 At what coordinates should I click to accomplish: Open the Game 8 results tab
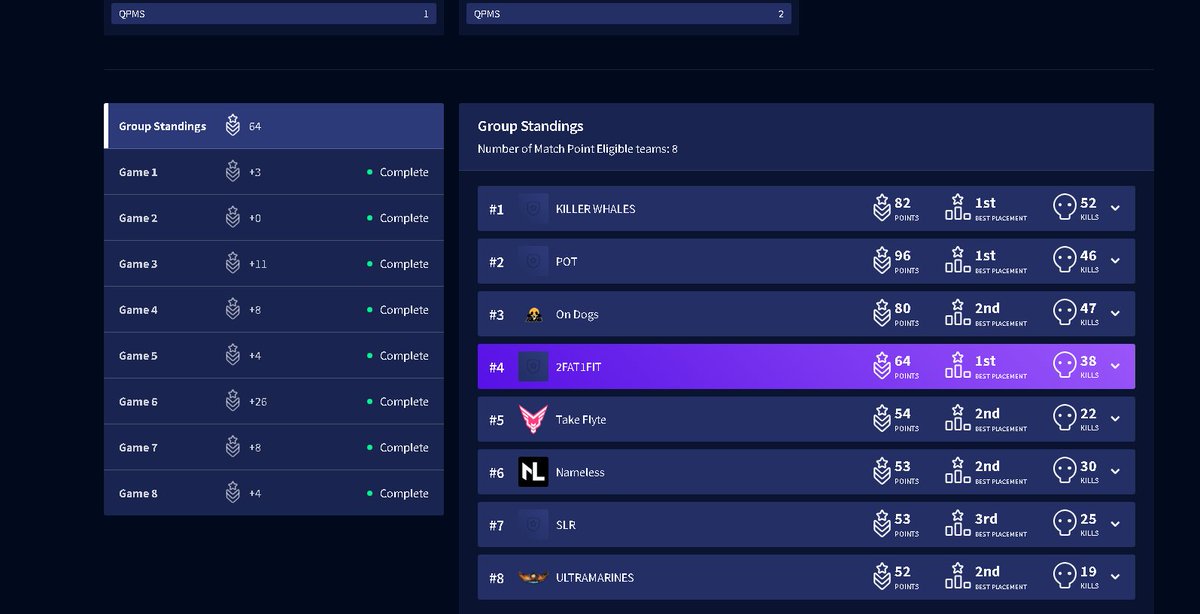coord(274,493)
